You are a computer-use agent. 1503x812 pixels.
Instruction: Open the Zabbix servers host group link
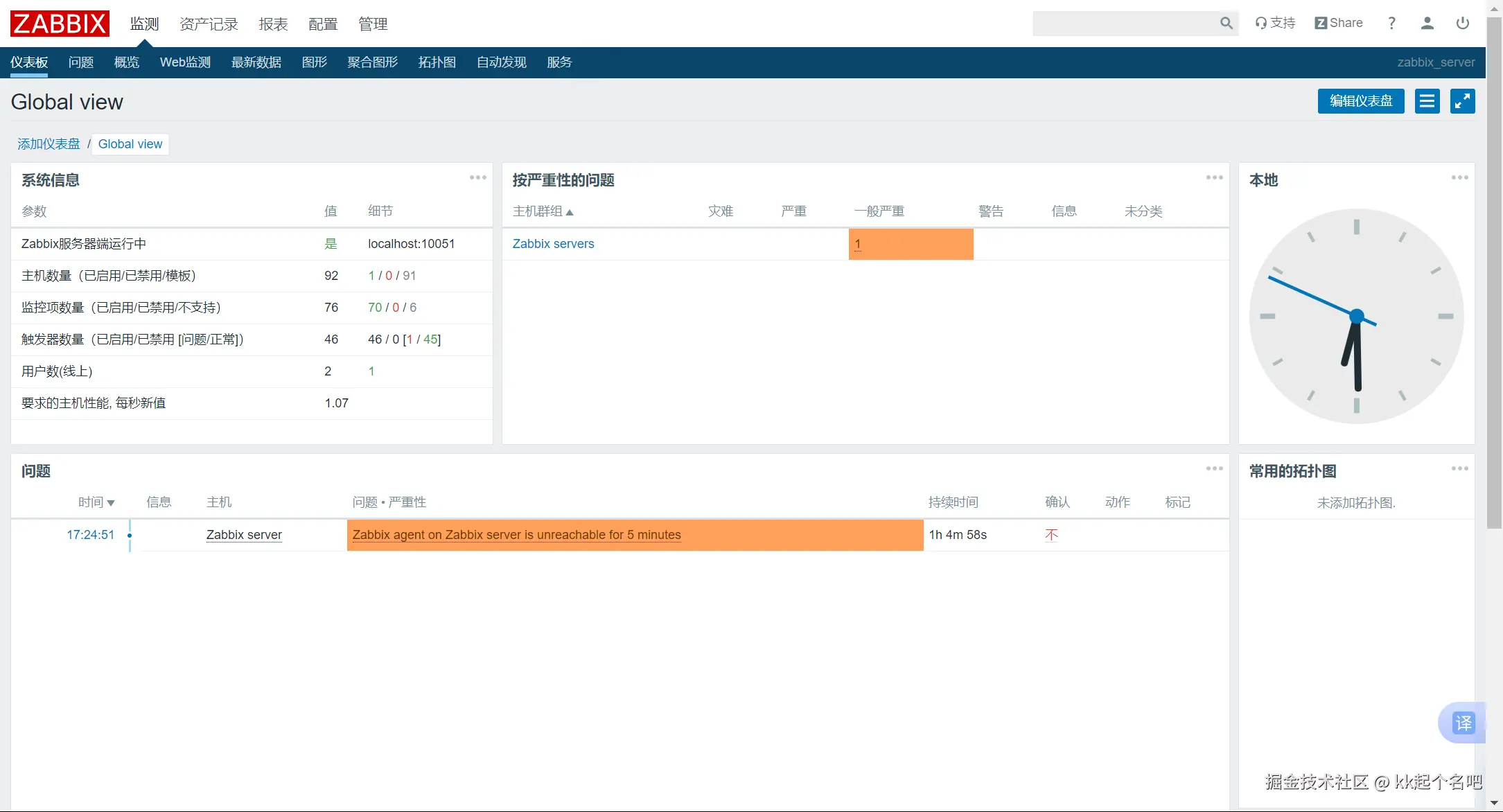(553, 244)
